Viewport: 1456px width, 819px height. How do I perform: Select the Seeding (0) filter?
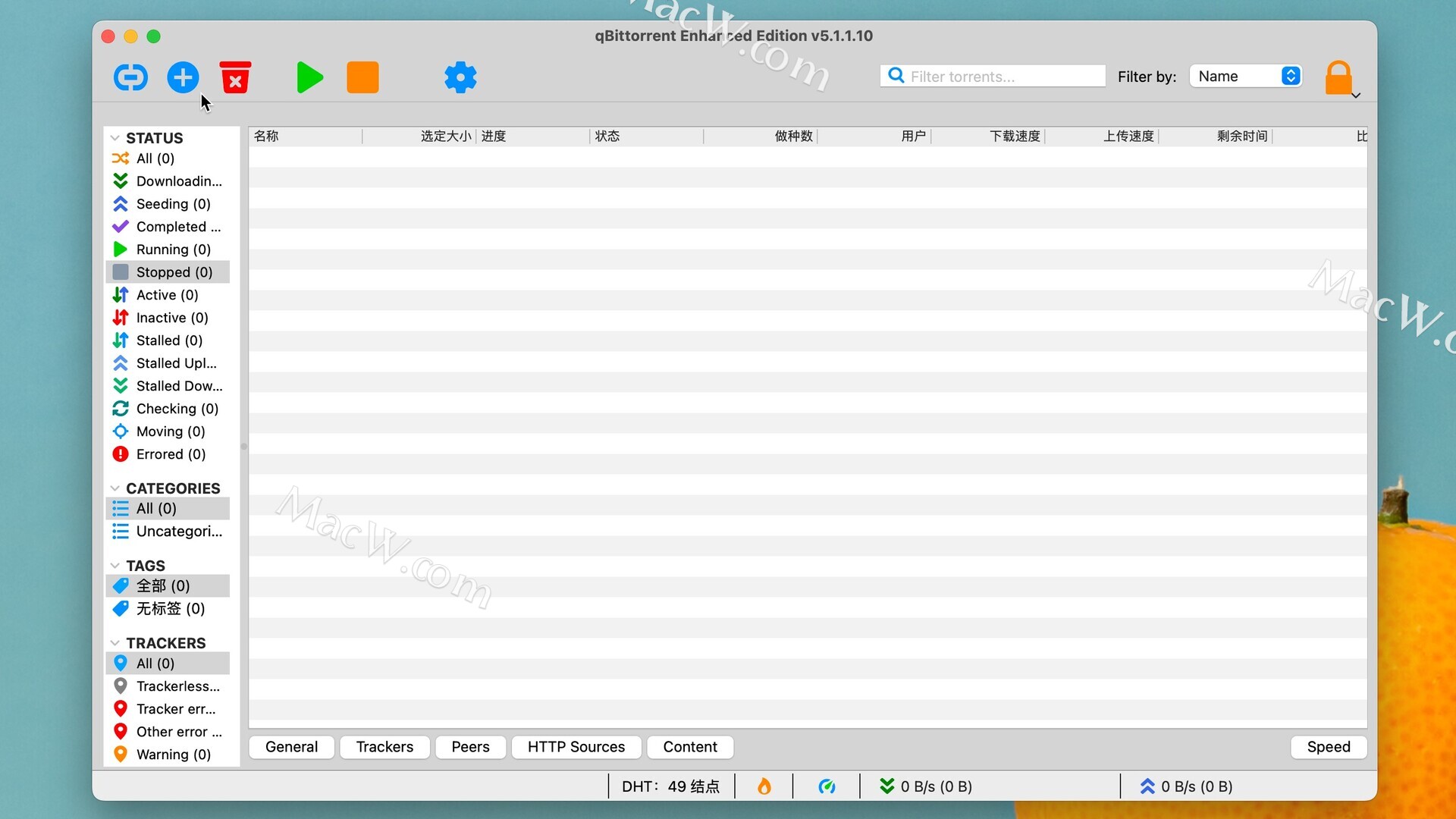tap(168, 204)
